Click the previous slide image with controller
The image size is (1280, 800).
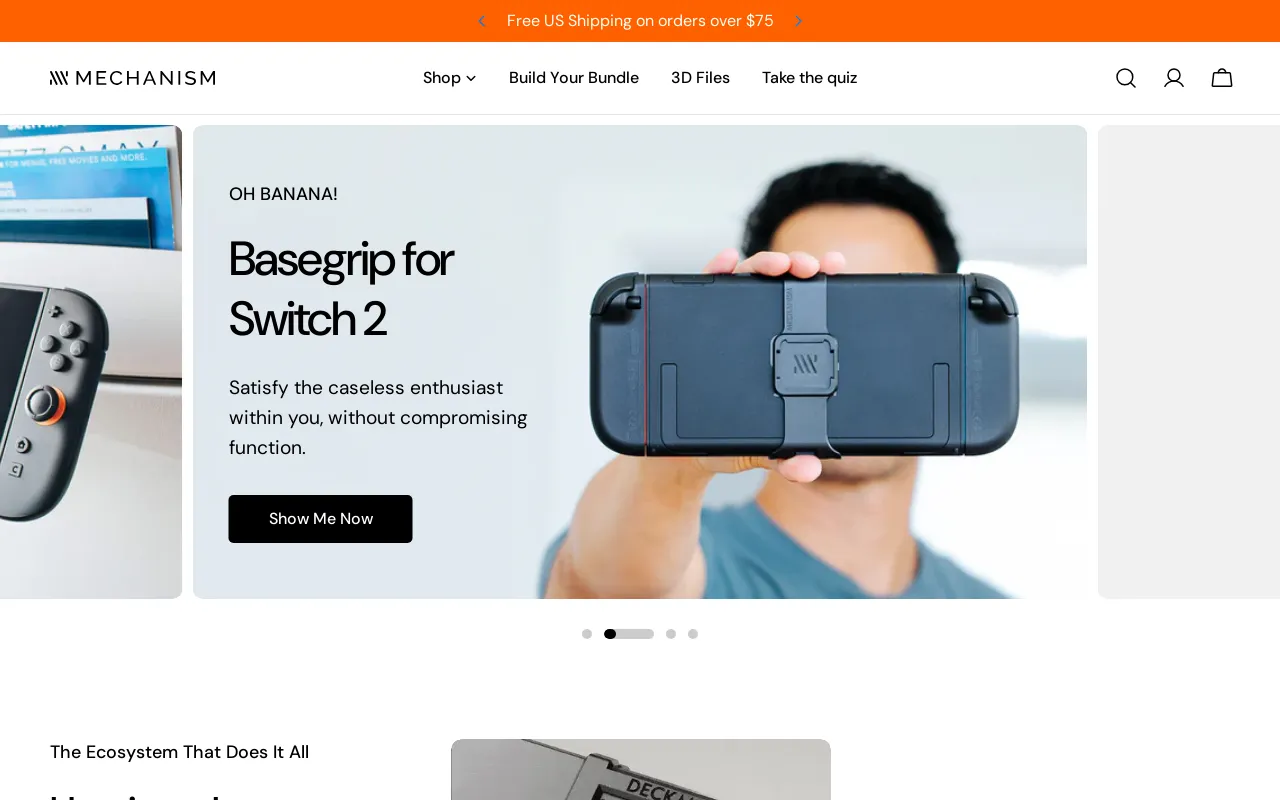pyautogui.click(x=91, y=362)
